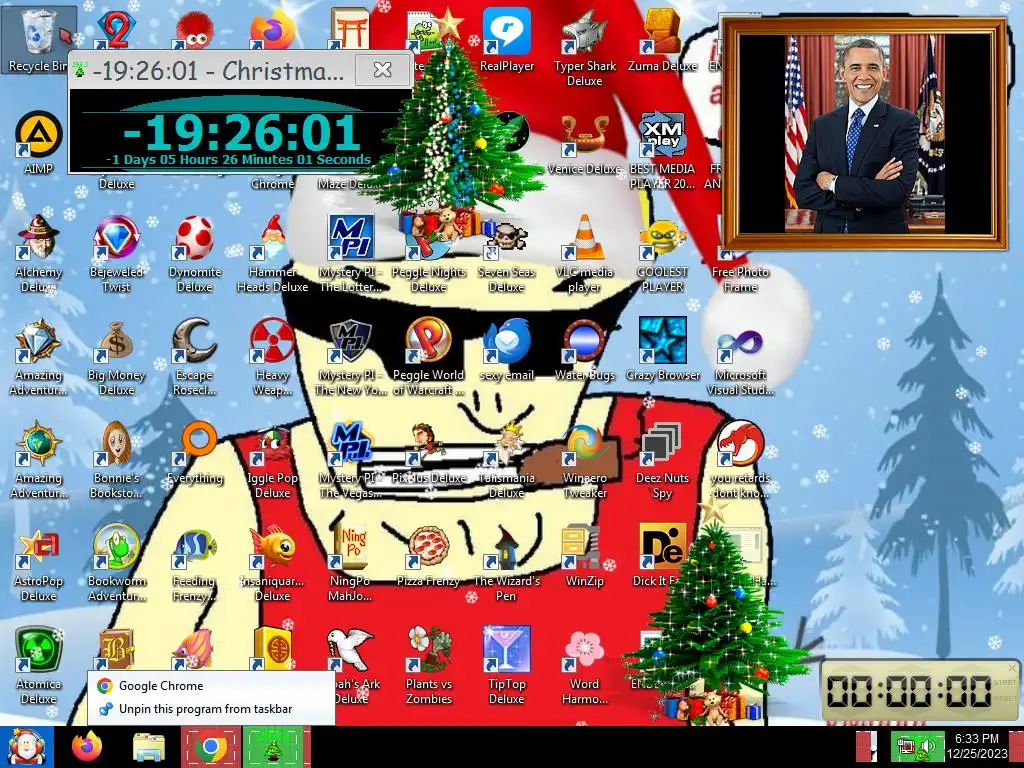This screenshot has width=1024, height=768.
Task: Open Pizza Frenzy shortcut
Action: (428, 556)
